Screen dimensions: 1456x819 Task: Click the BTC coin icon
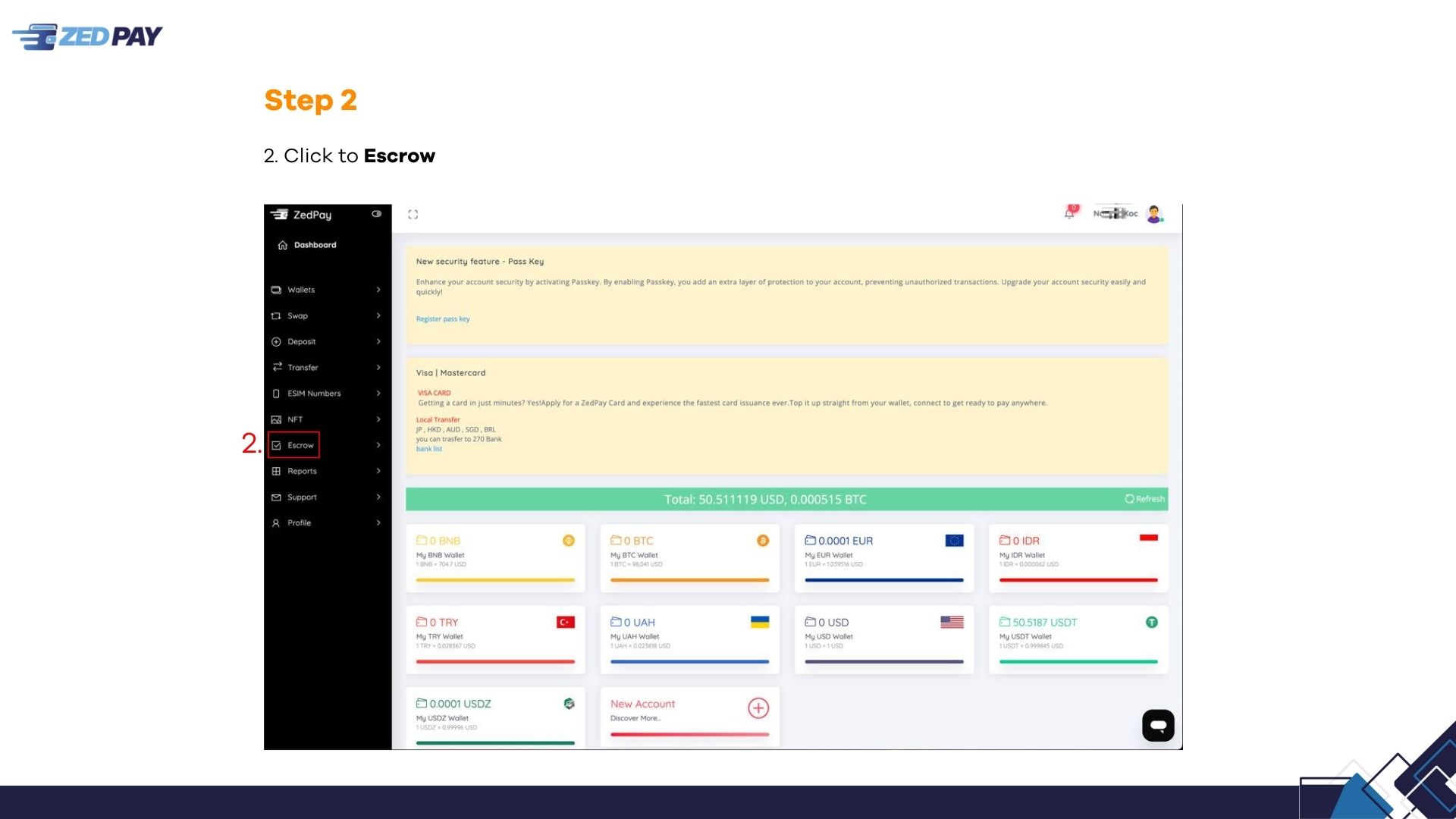click(763, 541)
